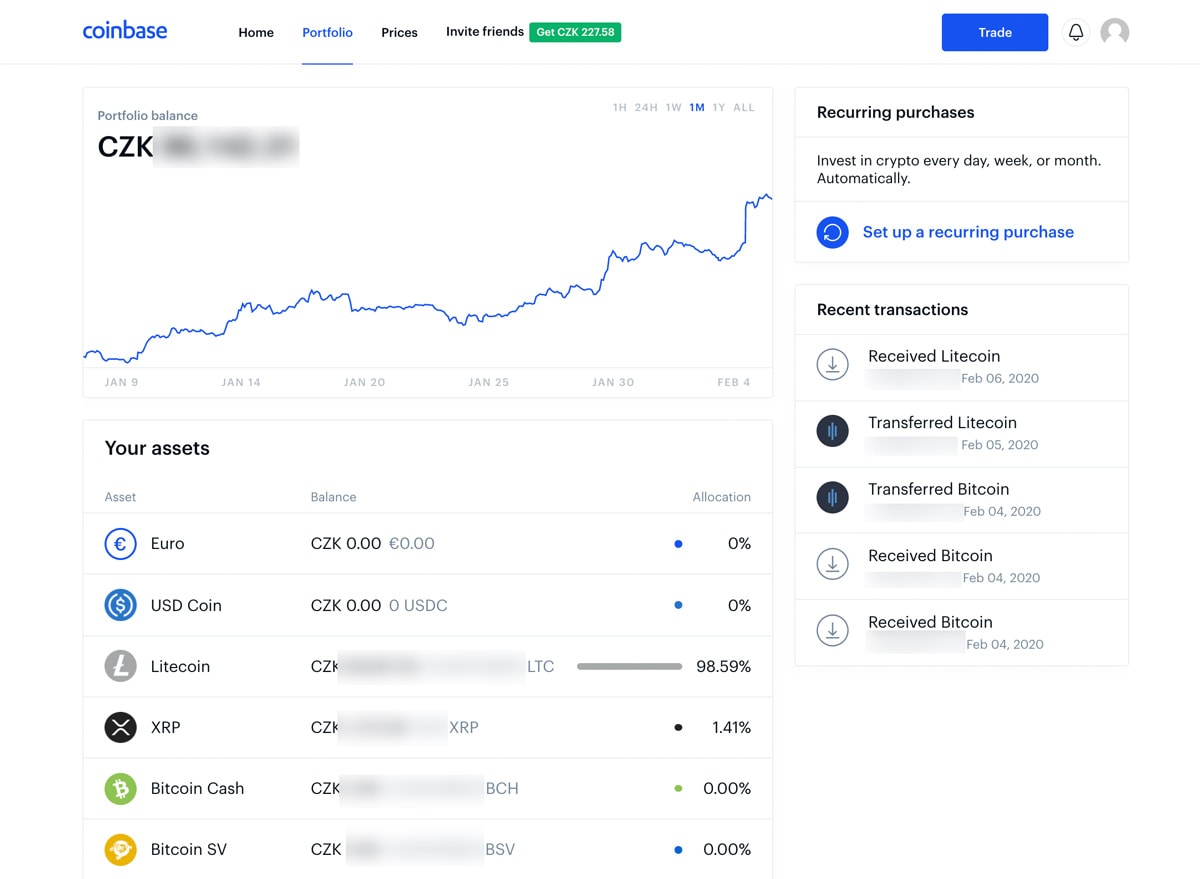Select the 1M chart range
This screenshot has width=1200, height=879.
[x=697, y=108]
